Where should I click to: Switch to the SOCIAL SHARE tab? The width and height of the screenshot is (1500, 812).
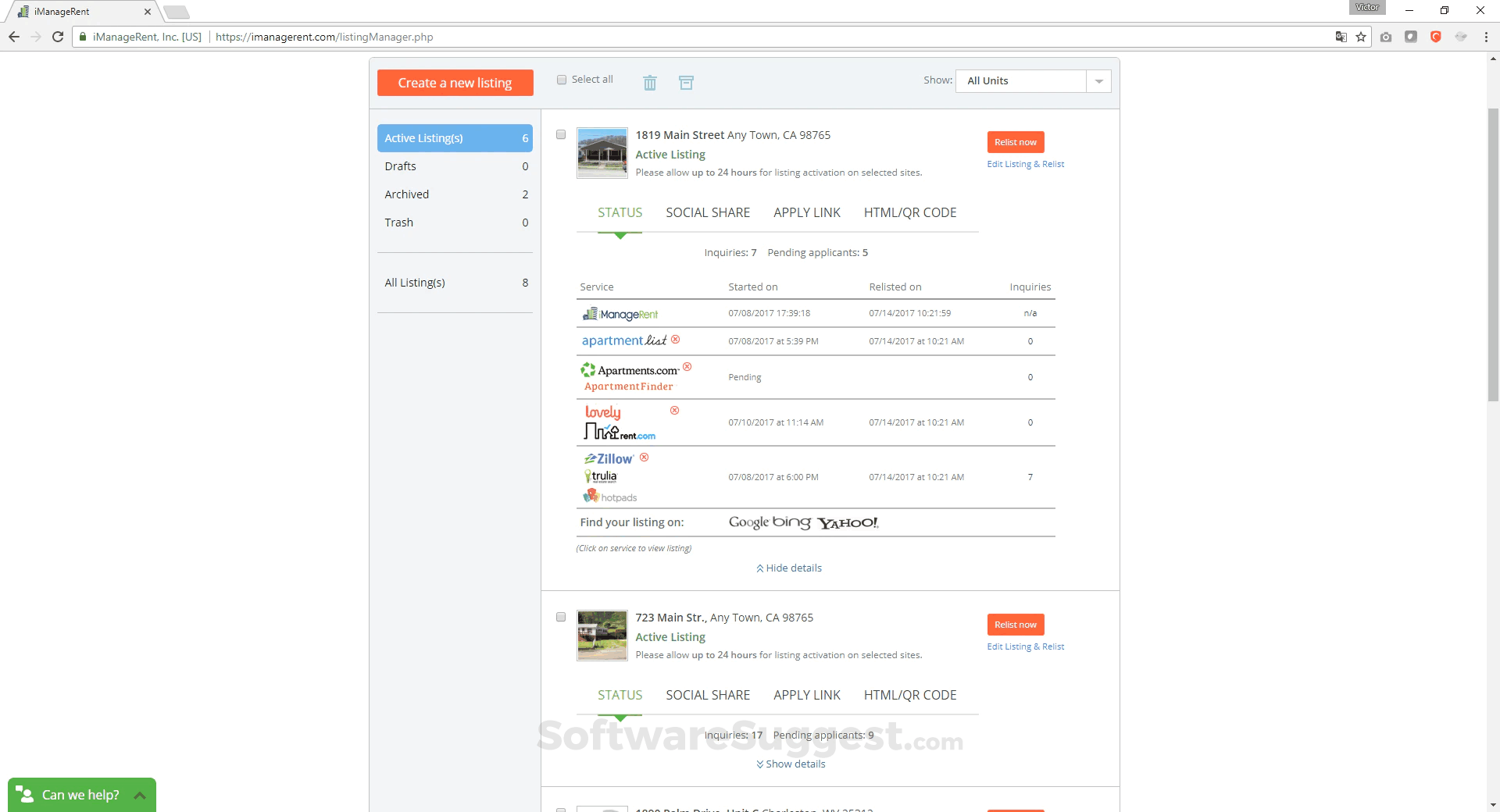(707, 212)
